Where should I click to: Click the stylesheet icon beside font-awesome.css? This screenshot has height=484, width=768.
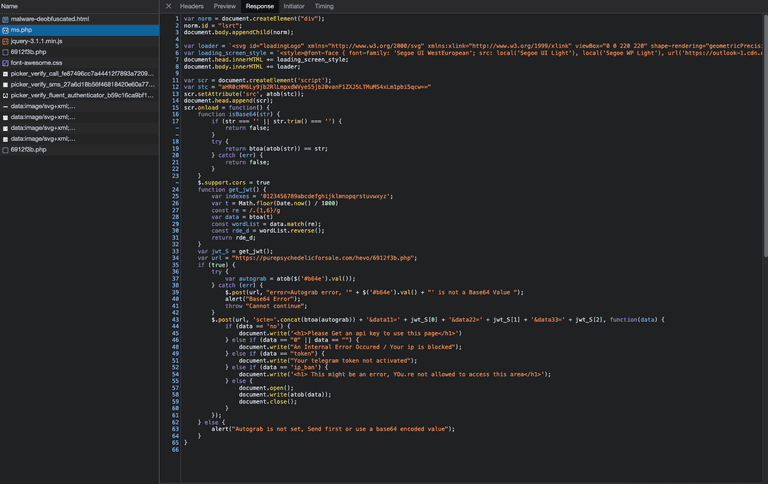coord(5,63)
